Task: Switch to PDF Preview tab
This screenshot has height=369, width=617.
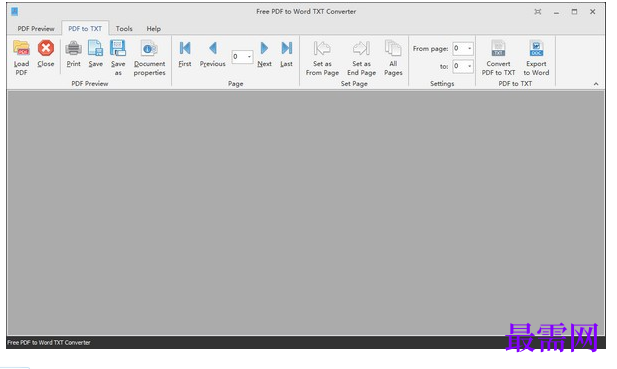Action: click(x=36, y=29)
